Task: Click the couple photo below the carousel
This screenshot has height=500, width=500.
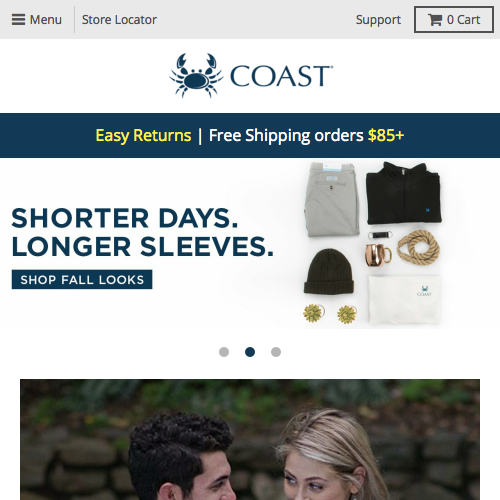Action: pos(250,439)
